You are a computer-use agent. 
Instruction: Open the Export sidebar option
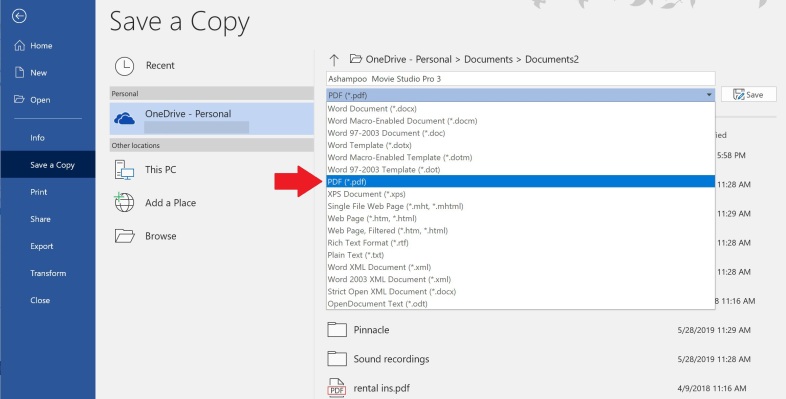click(x=48, y=246)
